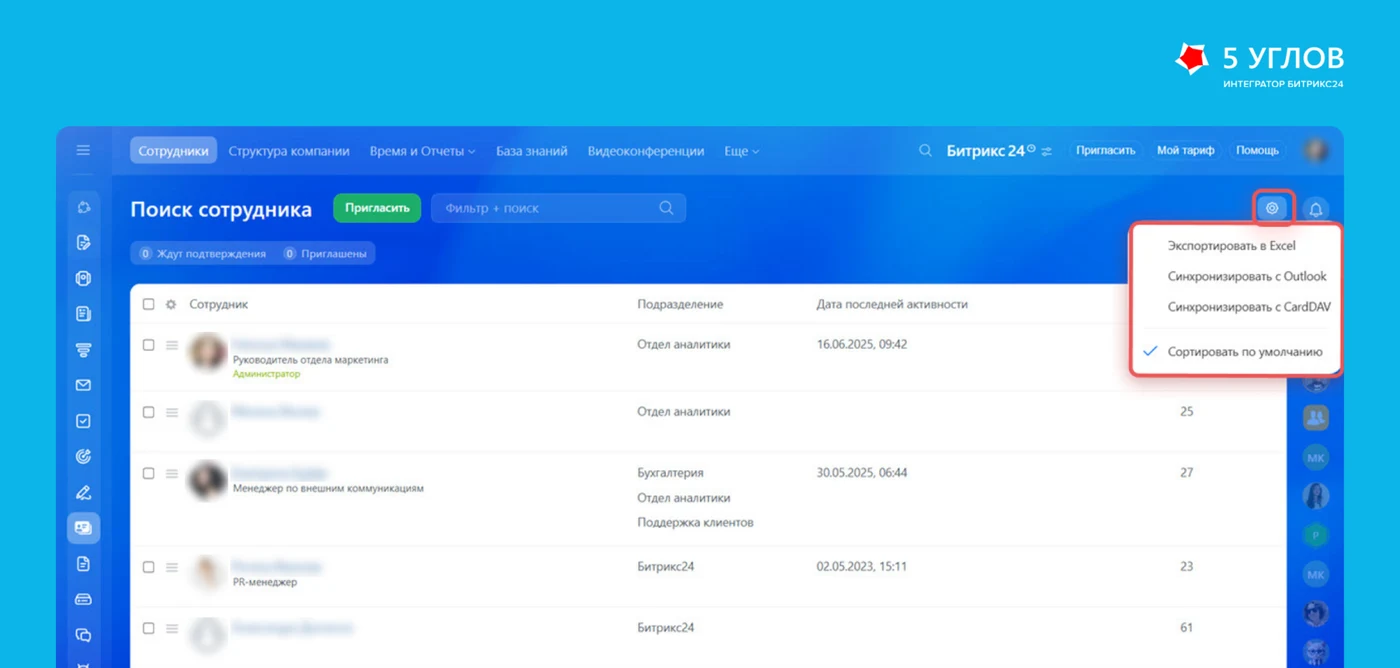The image size is (1400, 668).
Task: Open the notifications bell icon
Action: (1316, 209)
